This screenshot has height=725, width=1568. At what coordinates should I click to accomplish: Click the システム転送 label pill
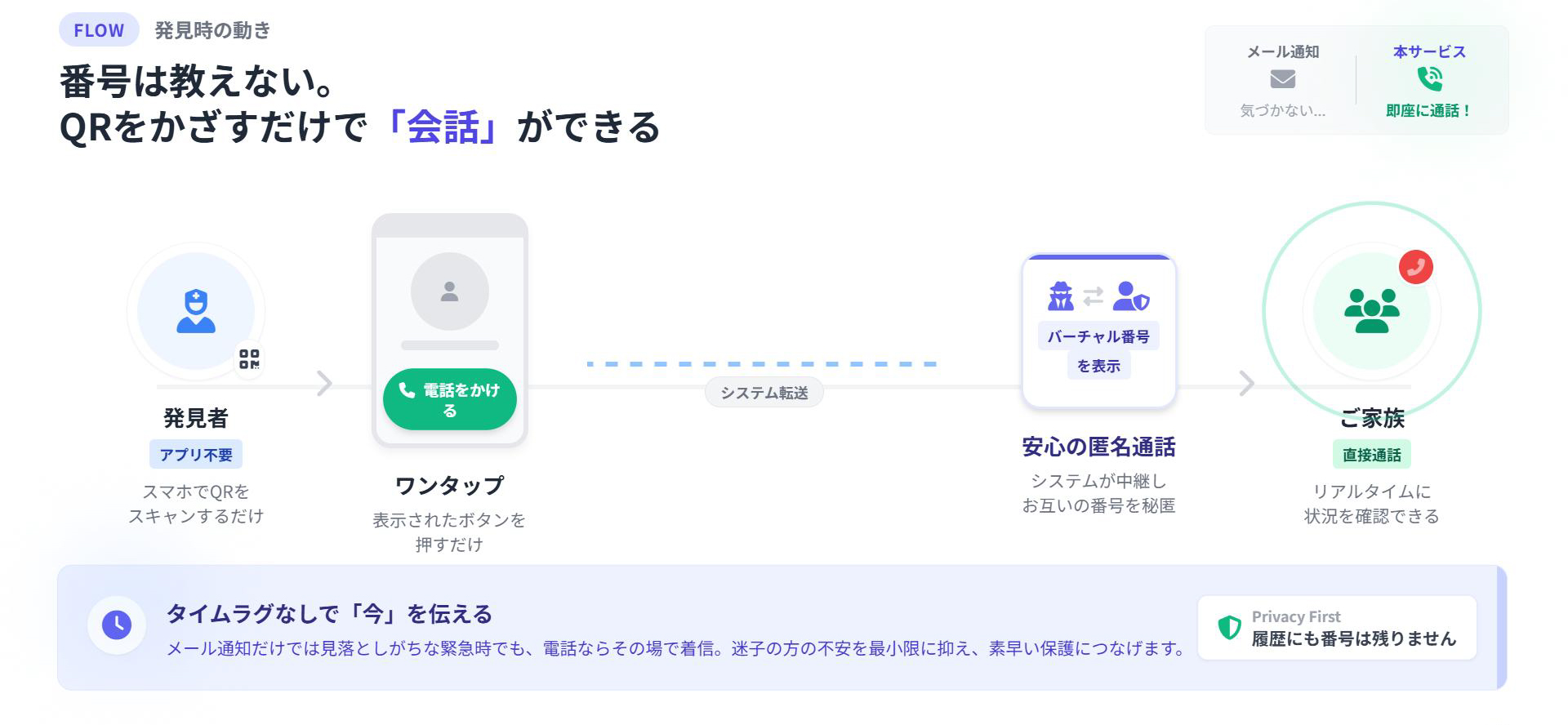click(x=764, y=393)
